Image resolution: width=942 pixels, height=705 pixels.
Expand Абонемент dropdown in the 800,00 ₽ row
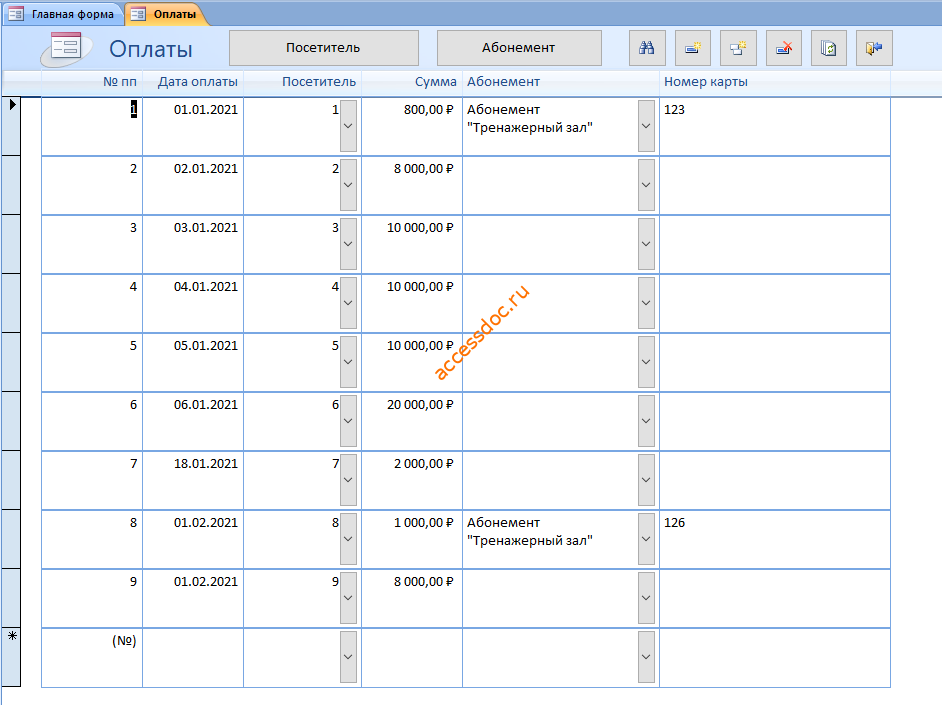646,126
